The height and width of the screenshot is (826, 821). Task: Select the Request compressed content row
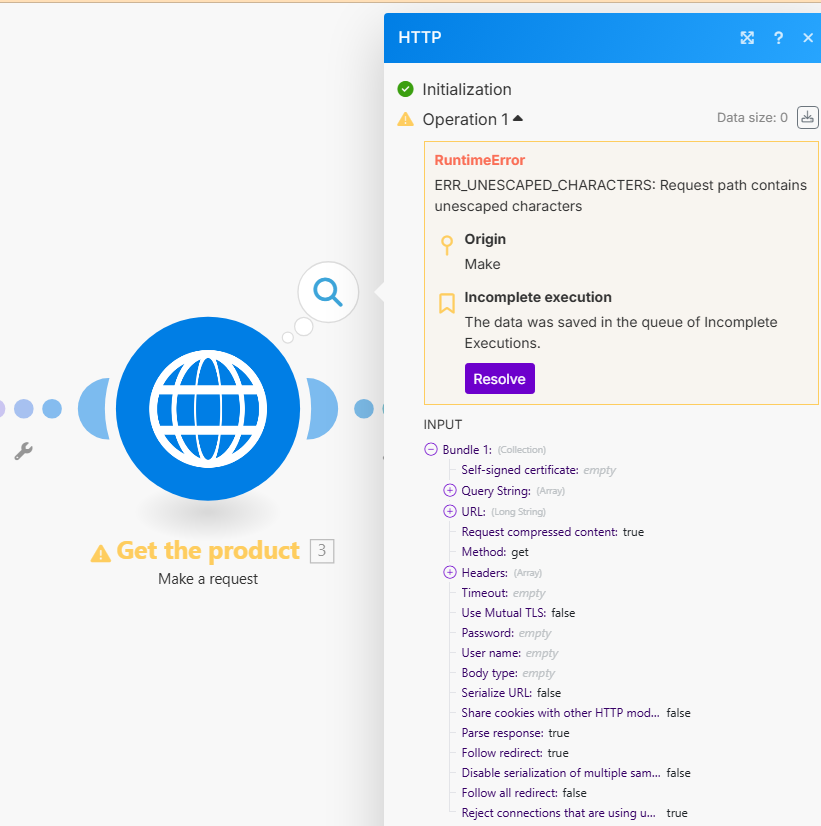pos(552,532)
